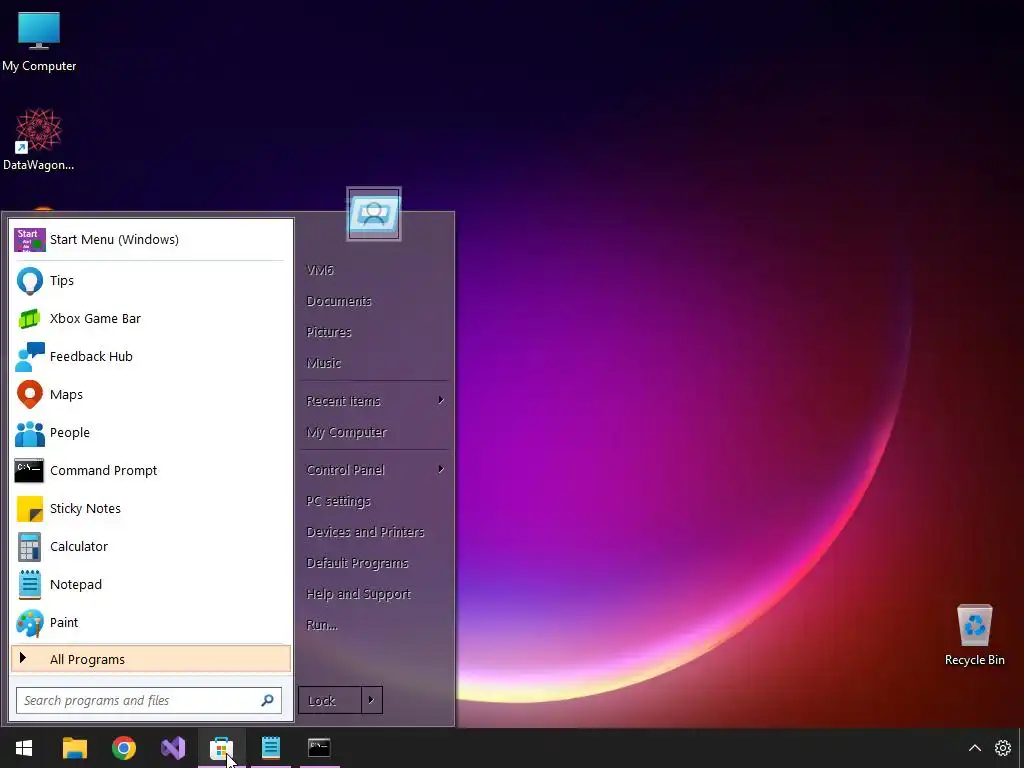
Task: Launch Paint
Action: (150, 622)
